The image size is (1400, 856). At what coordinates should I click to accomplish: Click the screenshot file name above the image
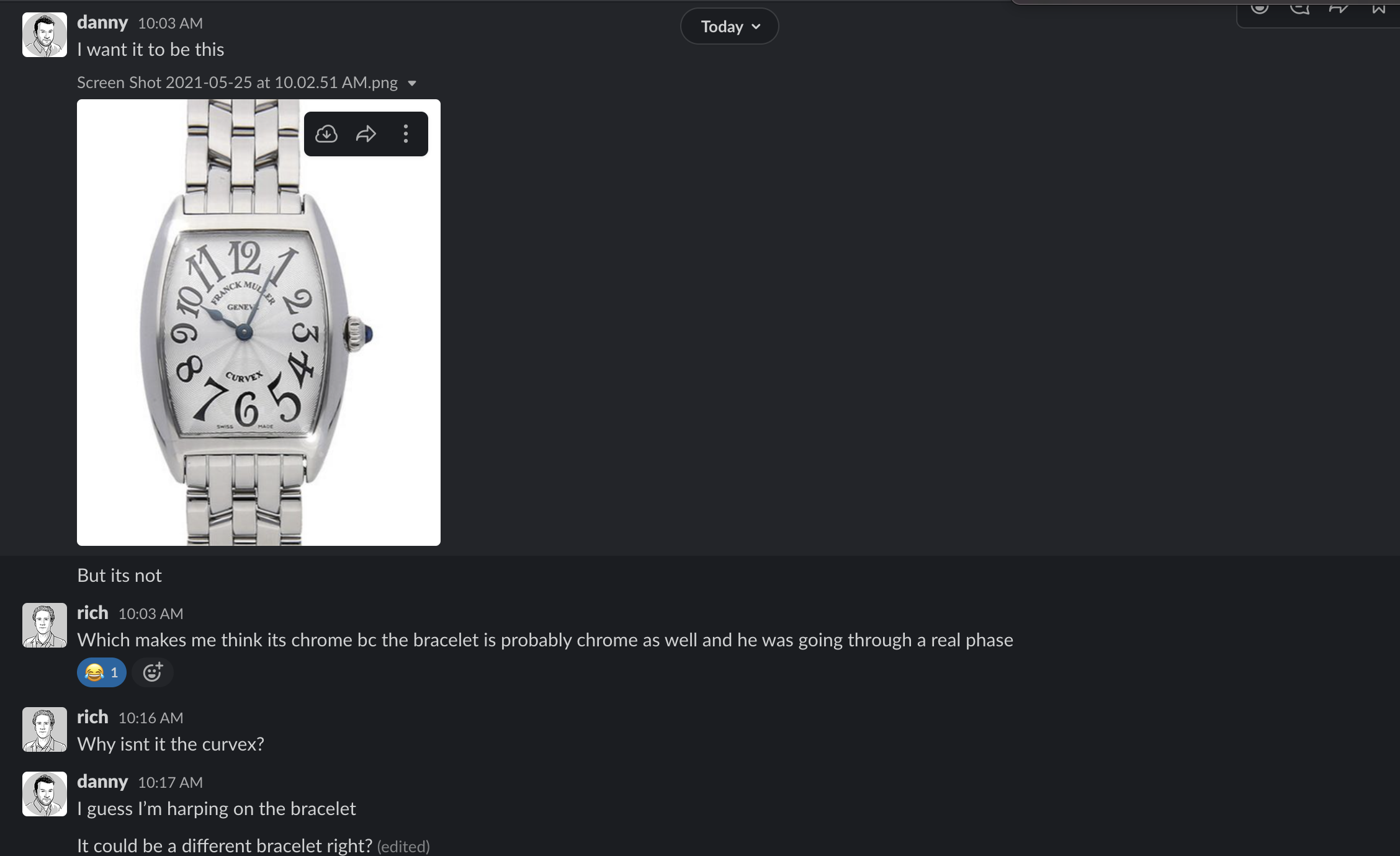(x=237, y=82)
